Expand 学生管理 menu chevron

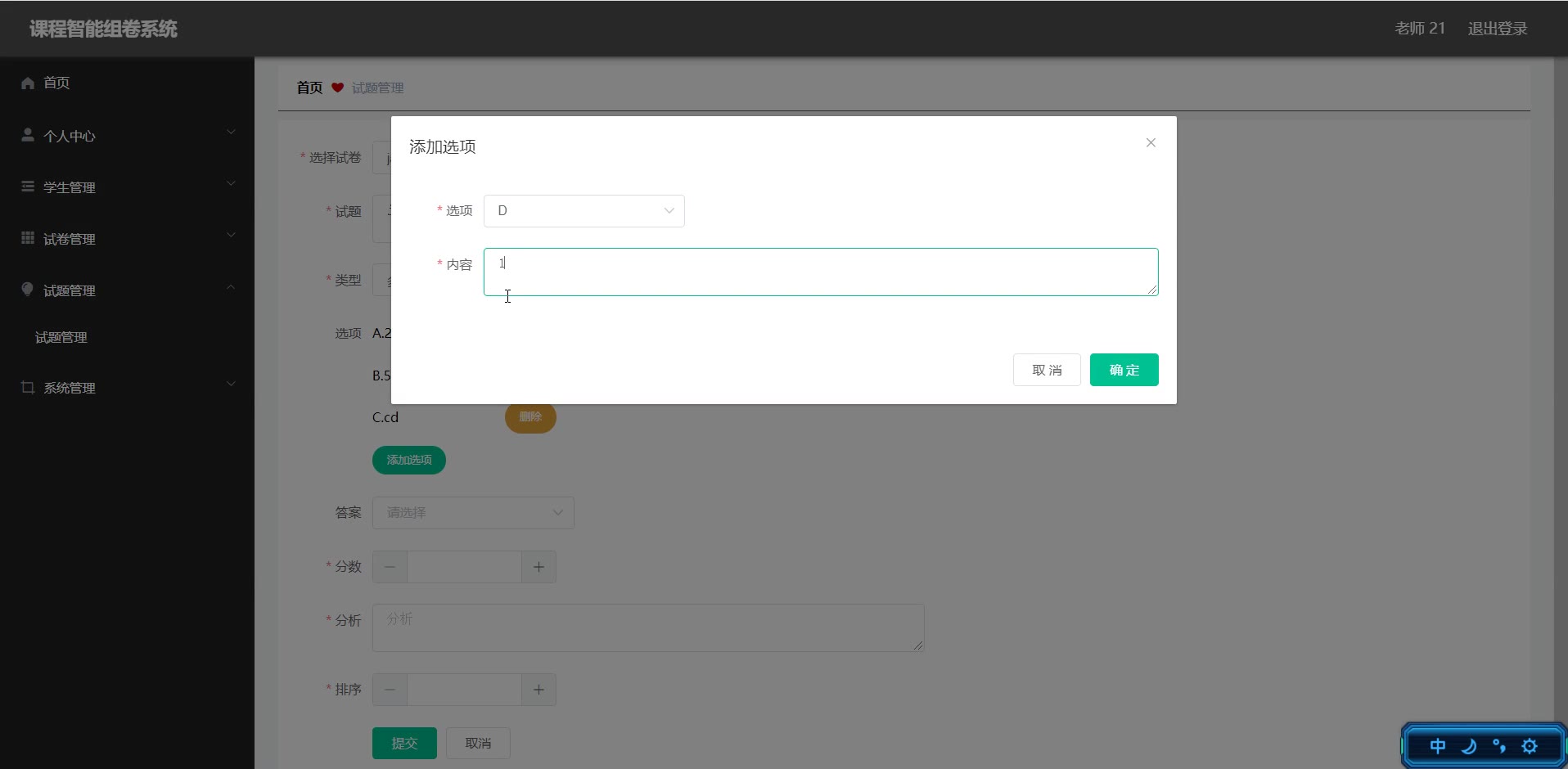tap(231, 183)
